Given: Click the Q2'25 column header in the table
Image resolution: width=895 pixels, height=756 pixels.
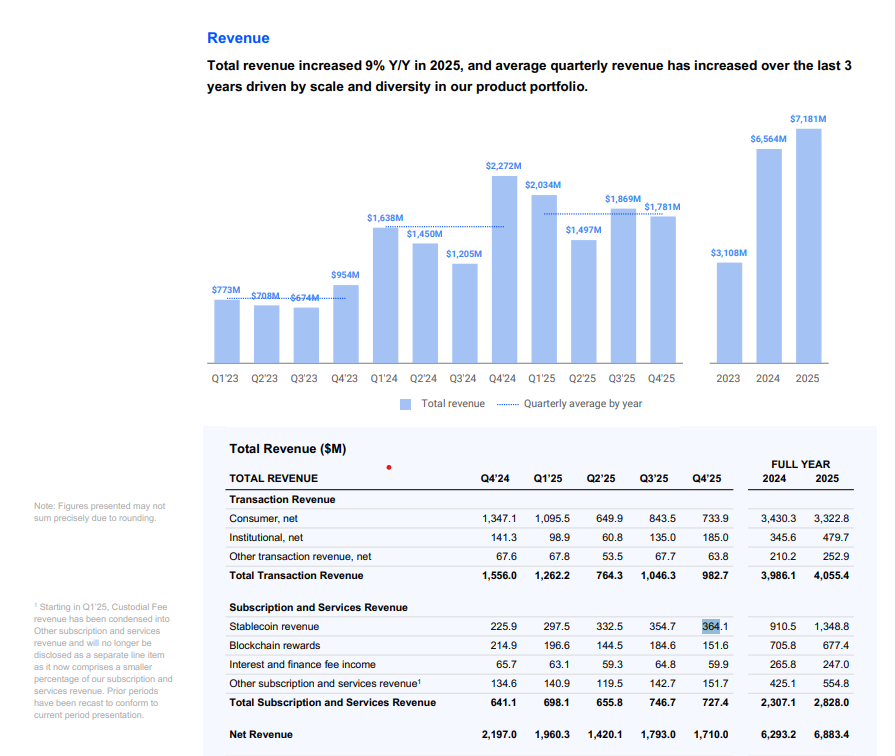Looking at the screenshot, I should [x=601, y=479].
